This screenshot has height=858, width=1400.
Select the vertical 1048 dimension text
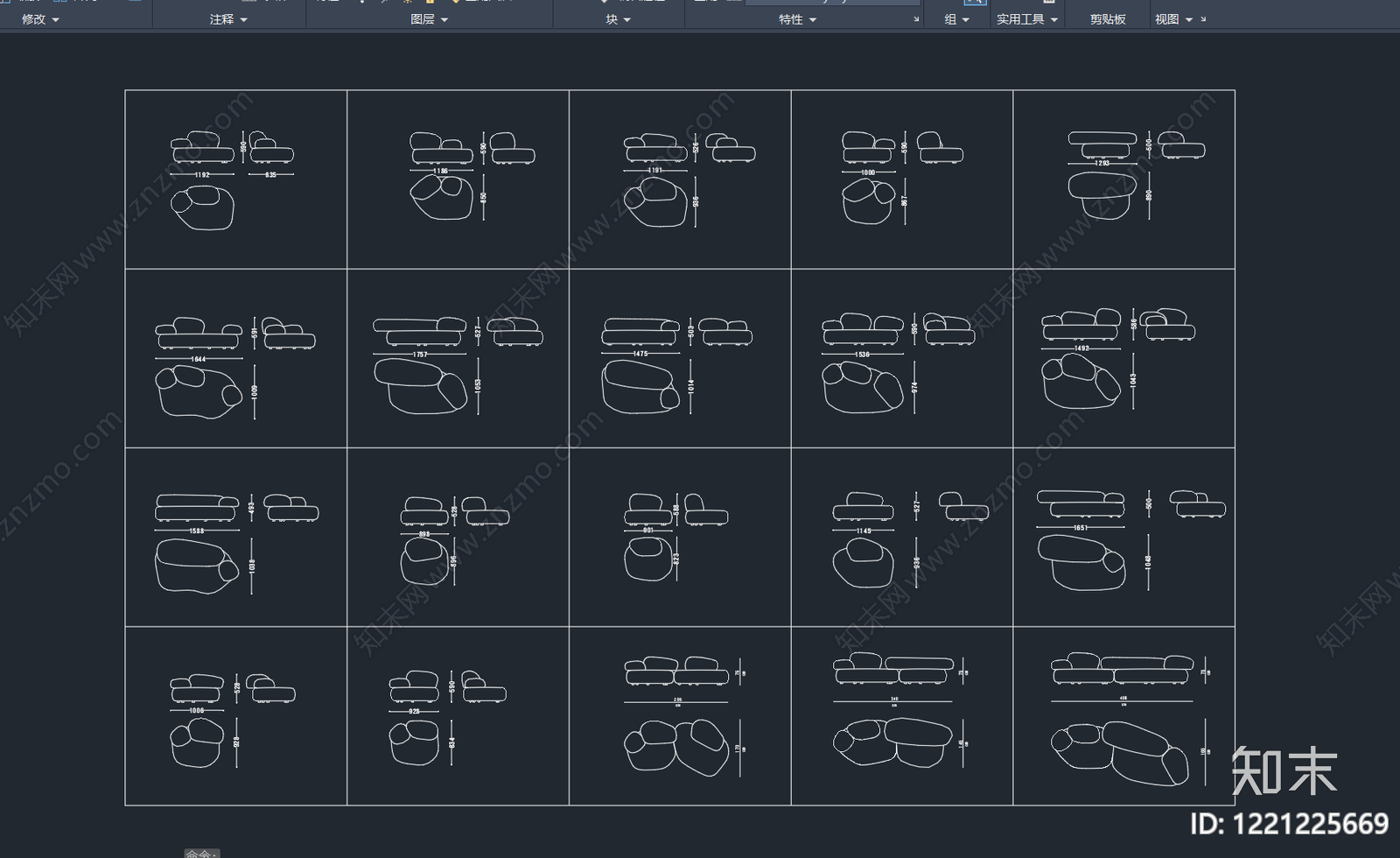[x=1148, y=562]
